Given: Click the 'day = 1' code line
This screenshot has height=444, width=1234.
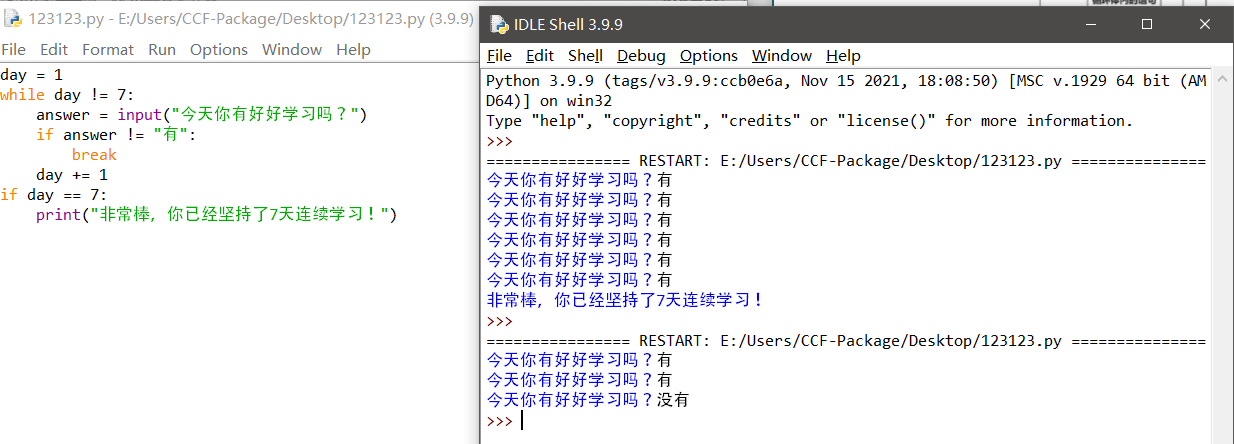Looking at the screenshot, I should (x=31, y=75).
